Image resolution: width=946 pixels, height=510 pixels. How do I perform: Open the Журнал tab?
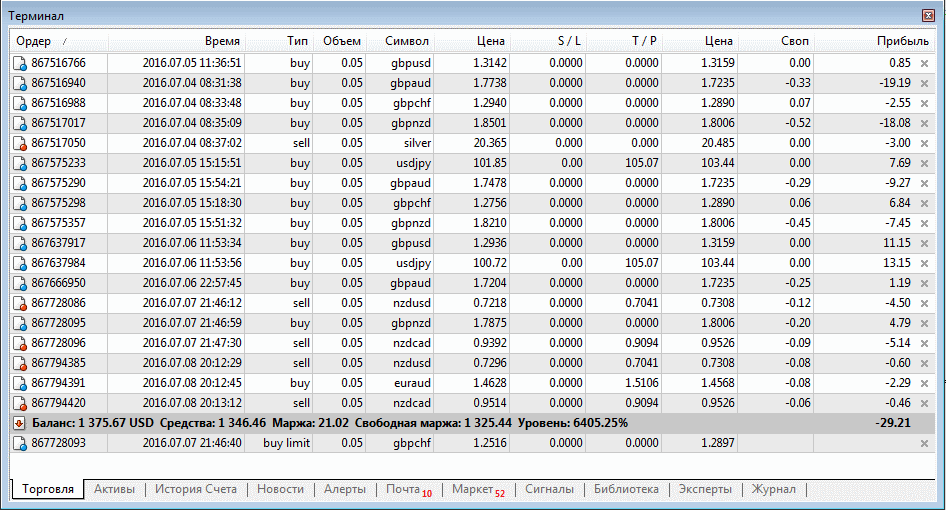point(774,489)
